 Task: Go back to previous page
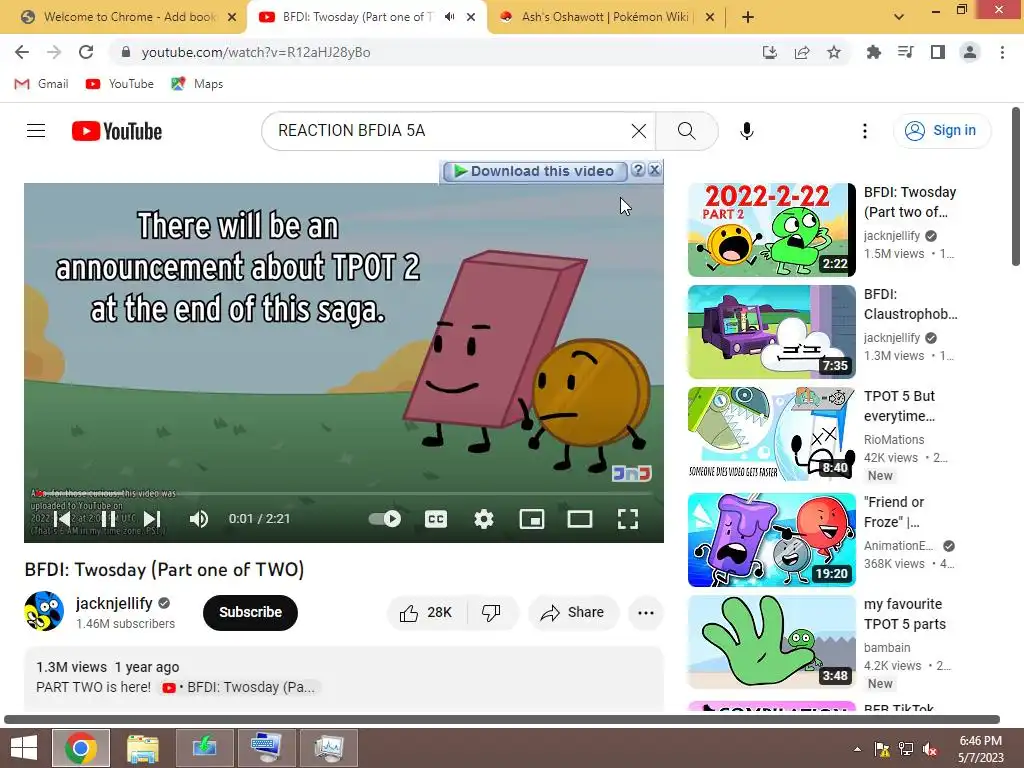pos(22,52)
